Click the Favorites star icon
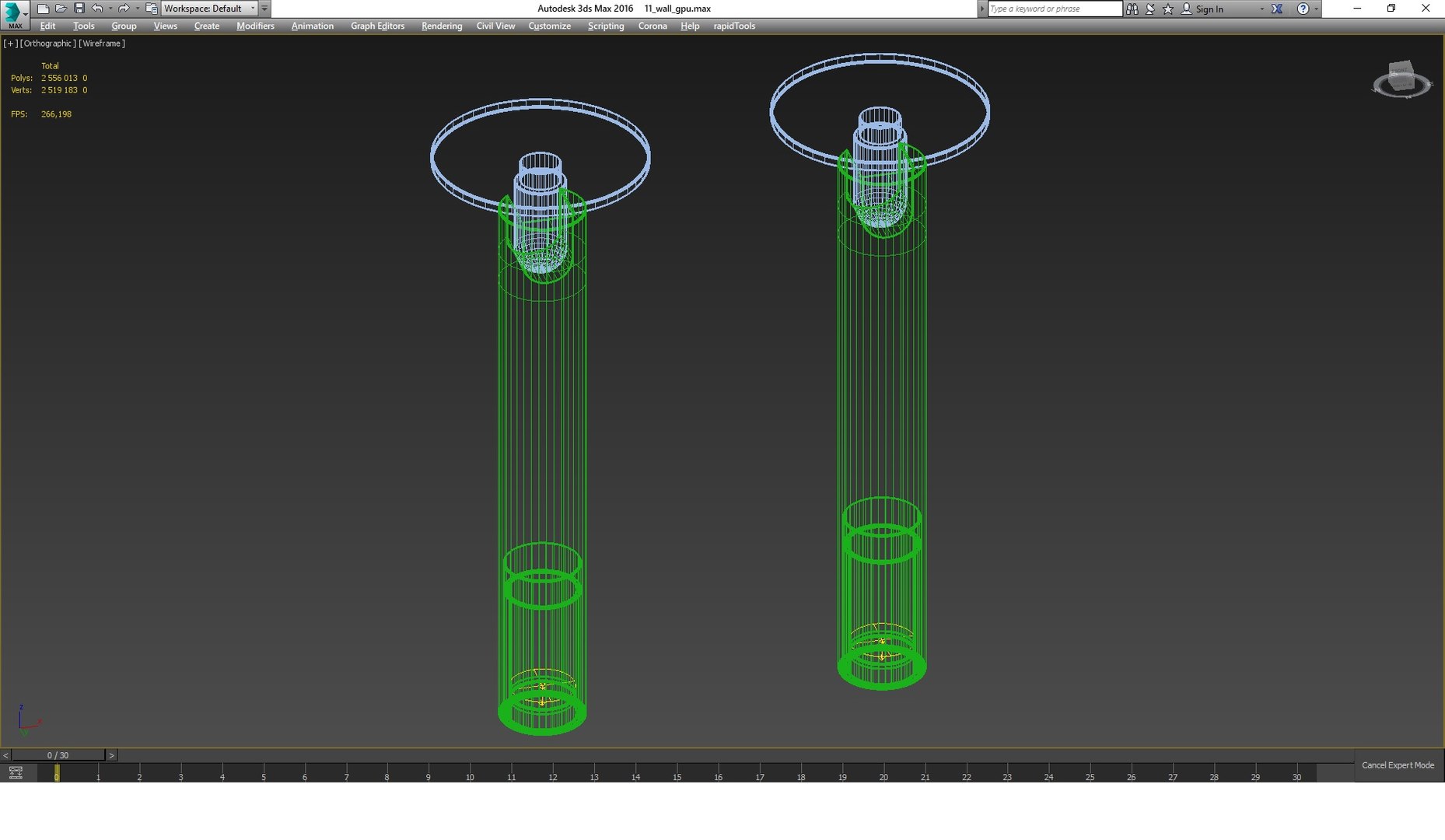Screen dimensions: 1445x840 pos(1168,9)
